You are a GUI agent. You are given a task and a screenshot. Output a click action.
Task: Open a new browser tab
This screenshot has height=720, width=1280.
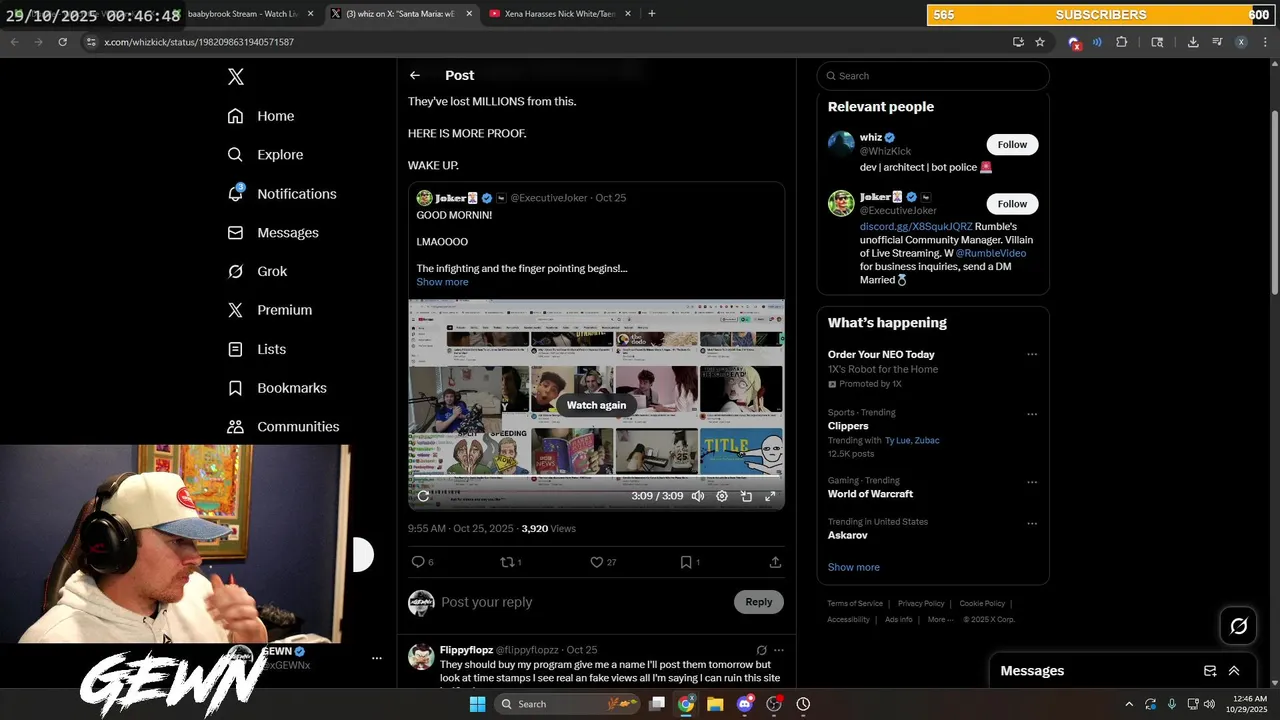click(x=652, y=14)
